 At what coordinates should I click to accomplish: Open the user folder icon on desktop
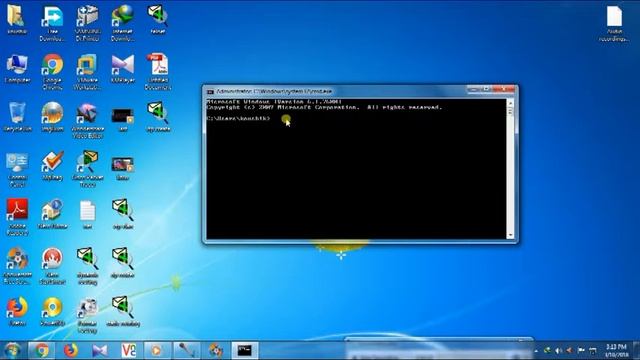17,20
